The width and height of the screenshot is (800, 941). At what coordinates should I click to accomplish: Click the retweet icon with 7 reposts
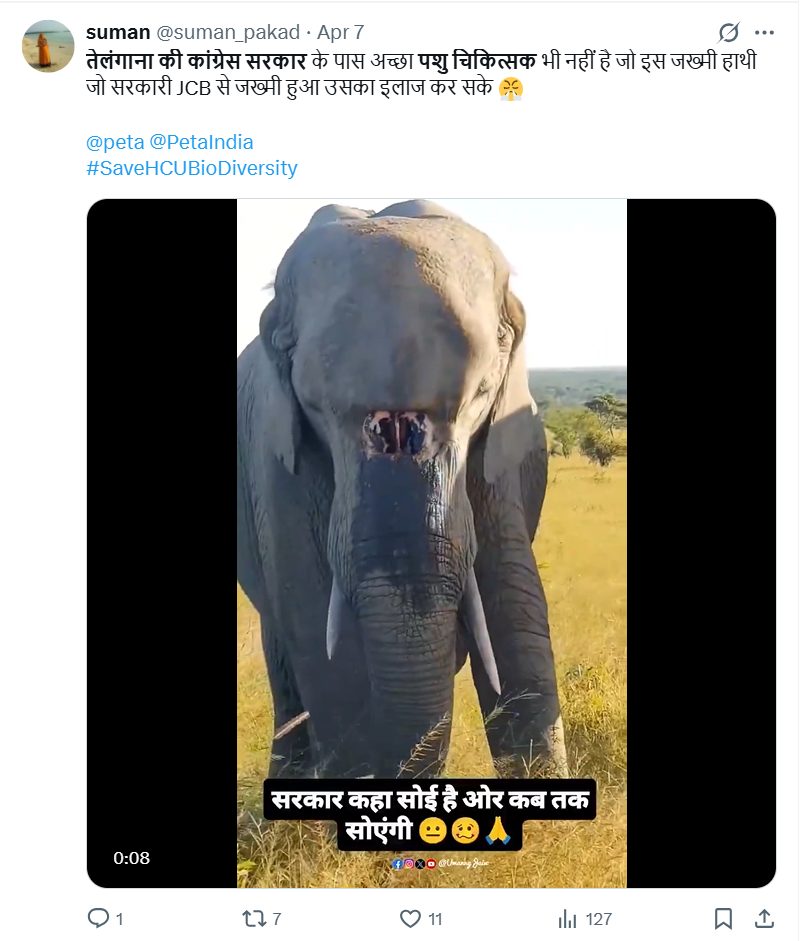[x=251, y=918]
